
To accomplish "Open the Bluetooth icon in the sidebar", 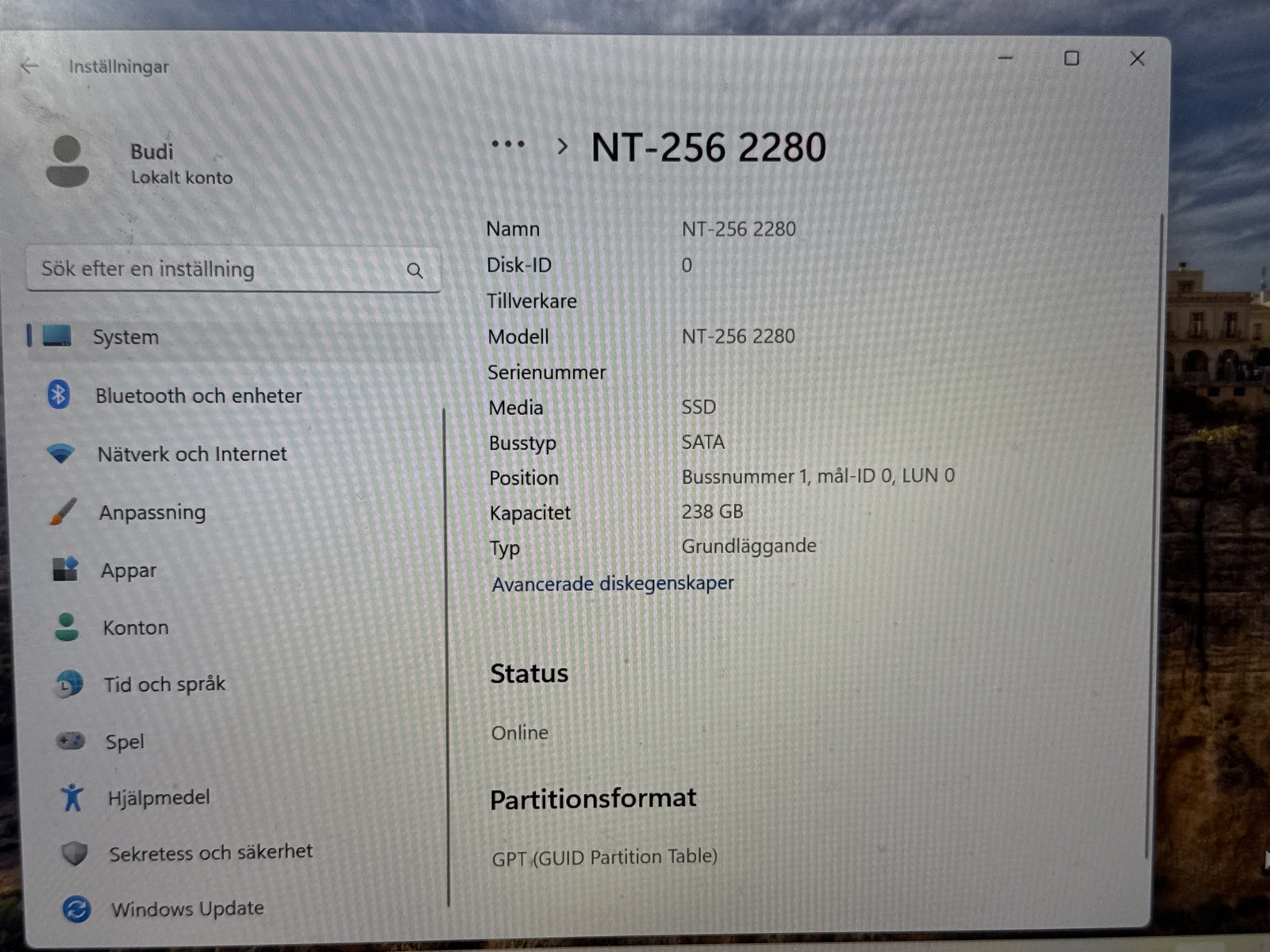I will 59,394.
